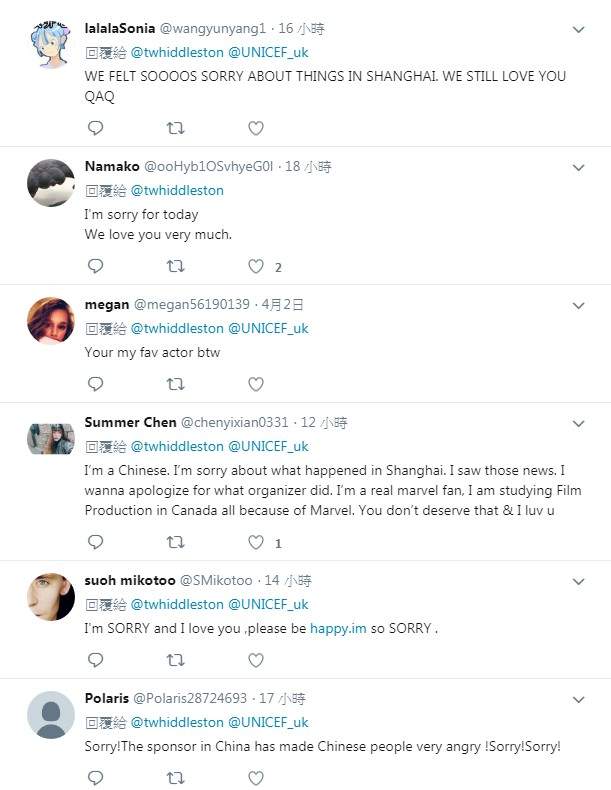This screenshot has height=790, width=611.
Task: Reply to lalalaSonia's tweet
Action: tap(95, 128)
